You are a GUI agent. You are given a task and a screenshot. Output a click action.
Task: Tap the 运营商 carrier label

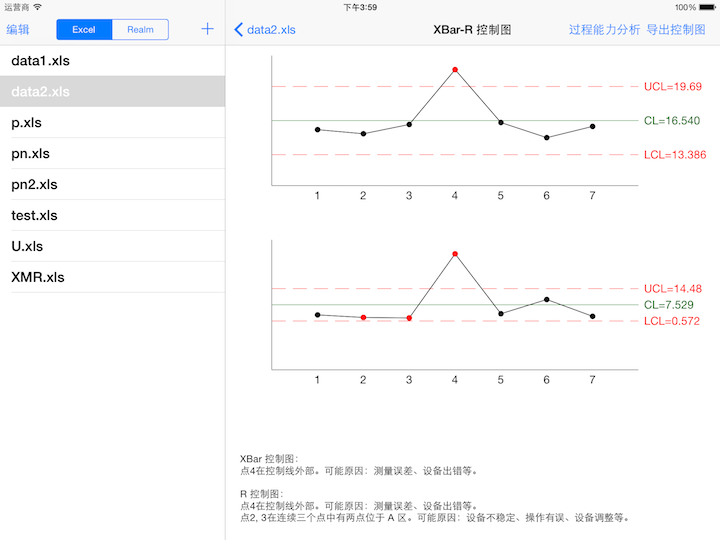17,7
